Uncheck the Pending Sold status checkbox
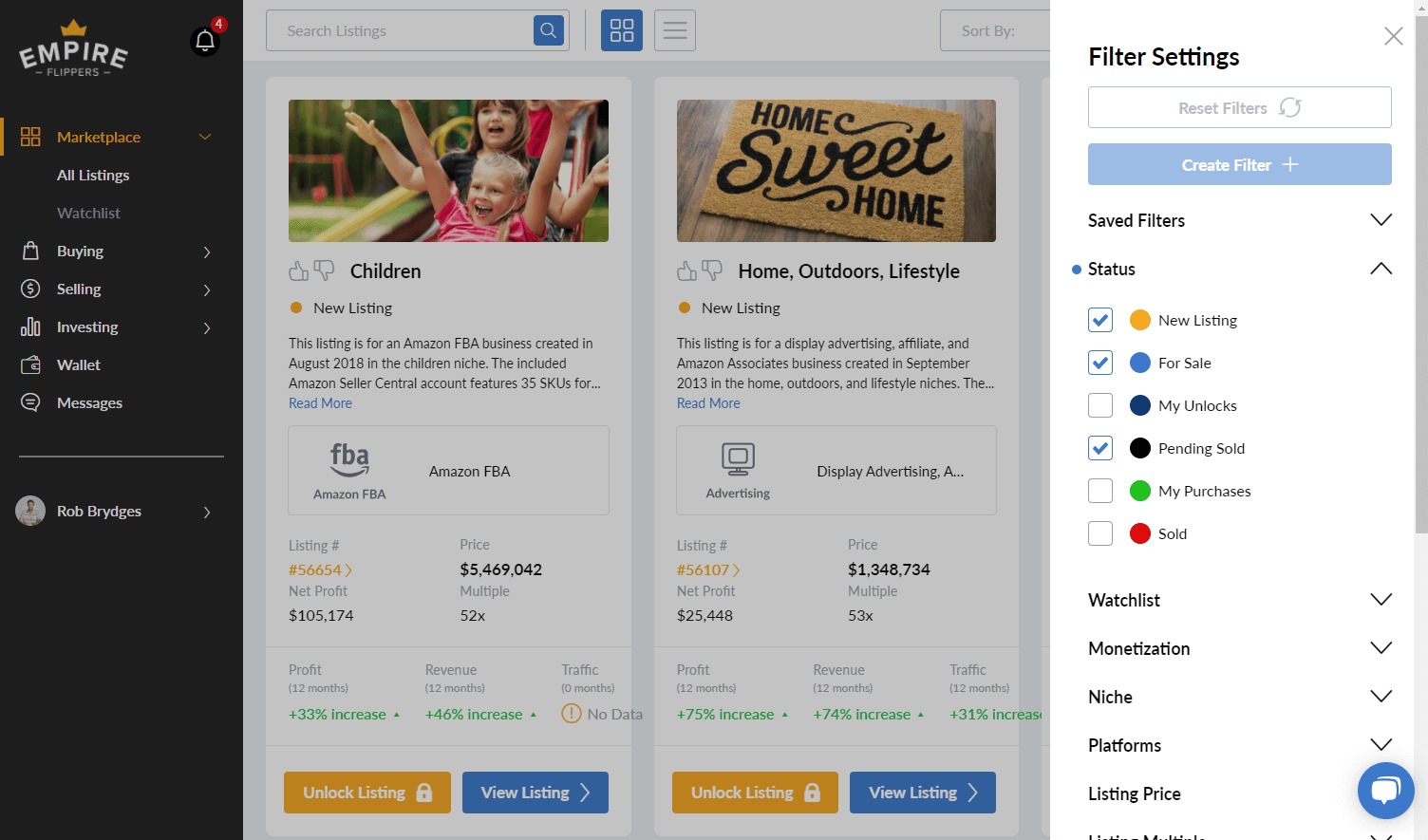This screenshot has height=840, width=1428. (1100, 448)
